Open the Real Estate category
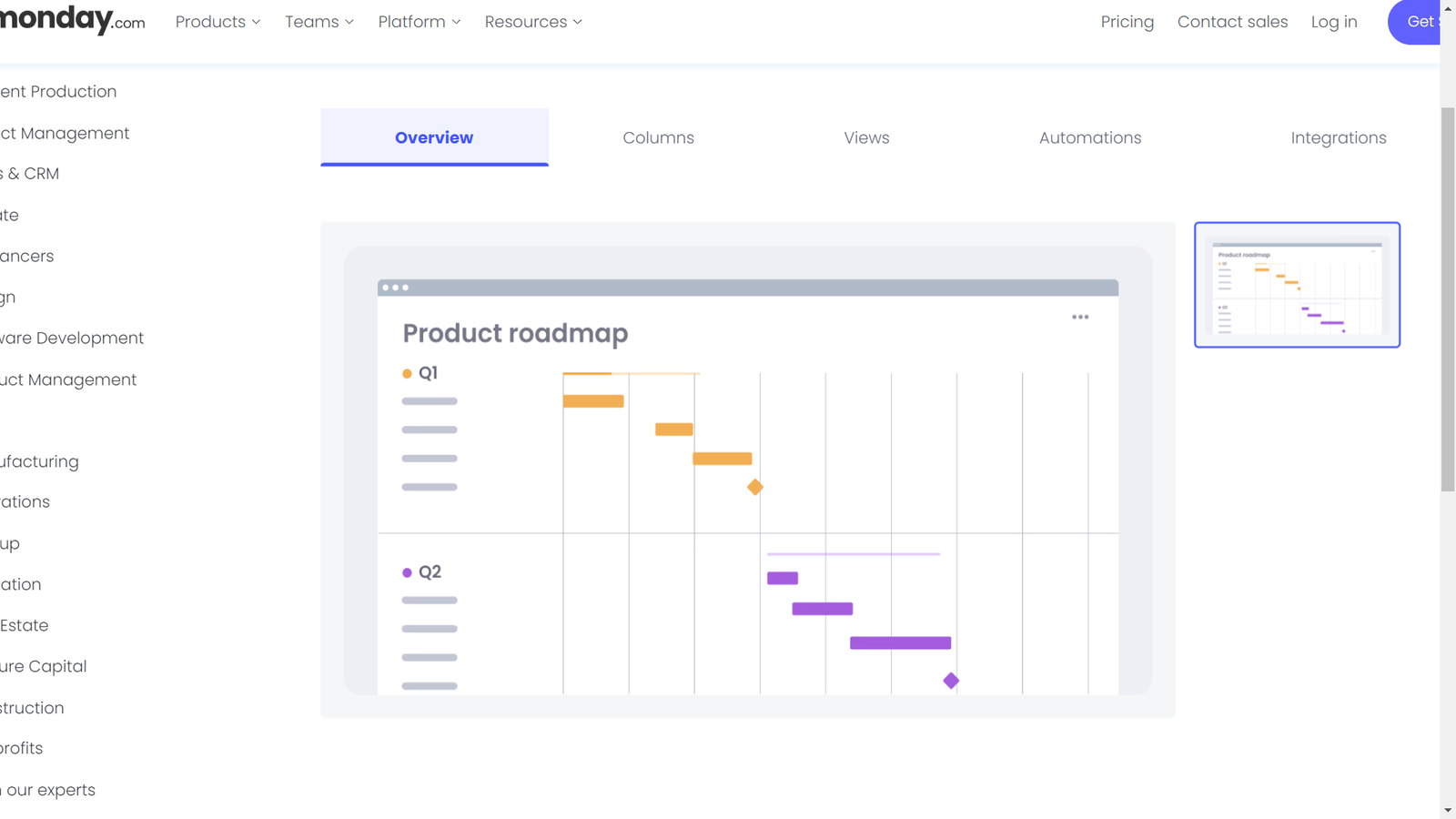The width and height of the screenshot is (1456, 819). [25, 625]
